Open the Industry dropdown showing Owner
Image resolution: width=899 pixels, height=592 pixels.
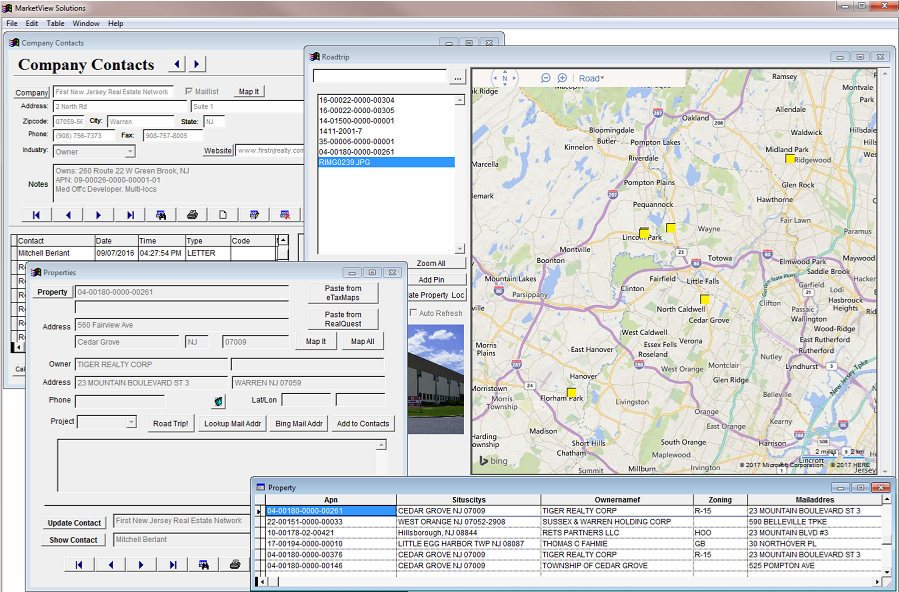coord(131,152)
